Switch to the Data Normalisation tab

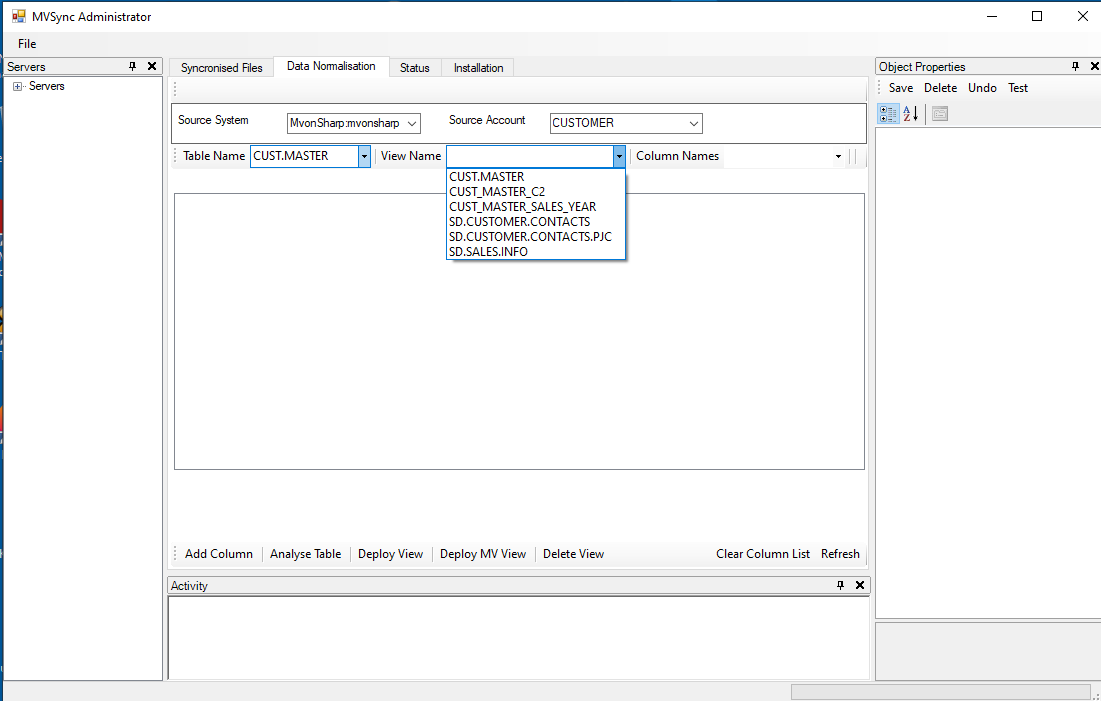click(x=331, y=66)
